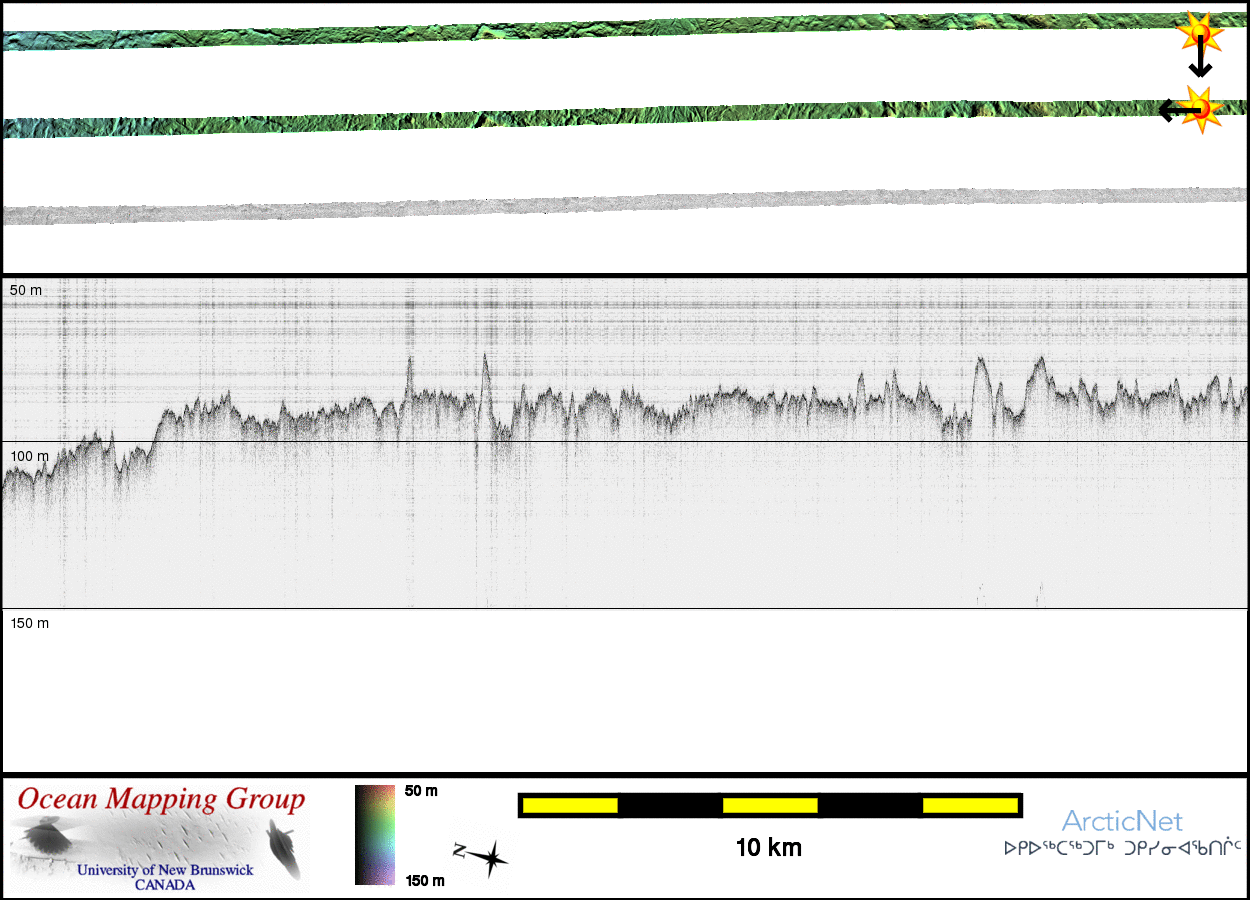Click the Inuktitut syllabics text under ArcticNet
1250x900 pixels.
click(x=1122, y=848)
